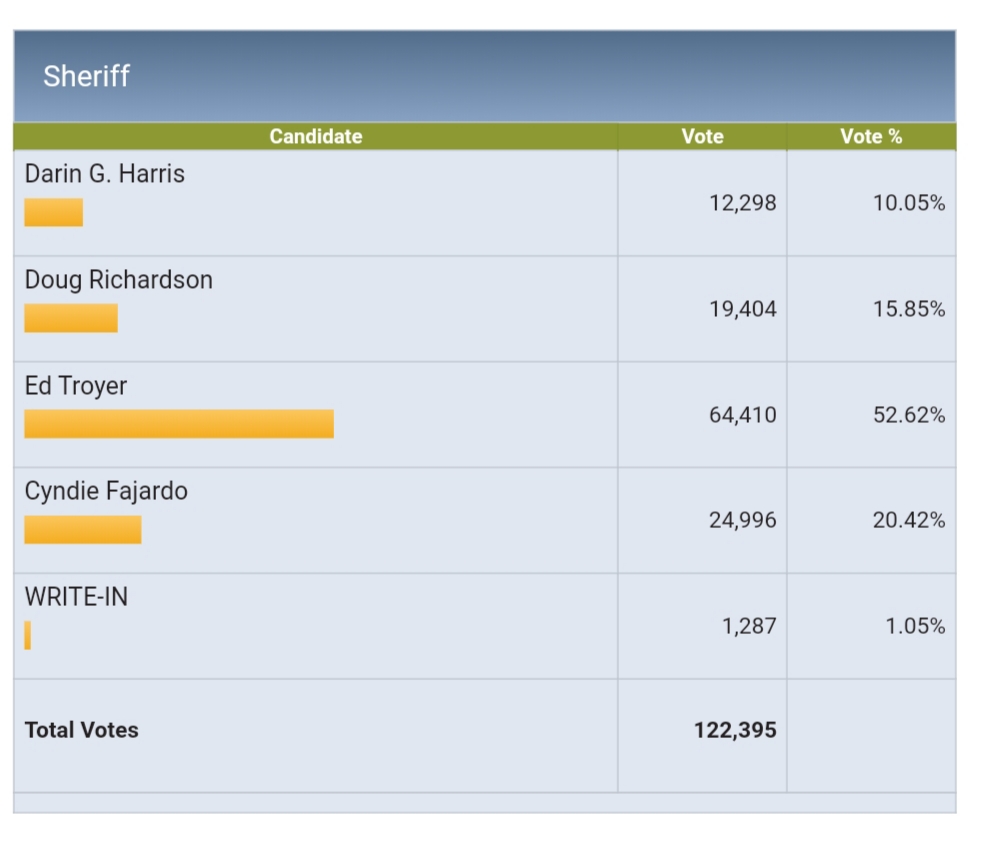Click the WRITE-IN label
The image size is (987, 854).
coord(76,597)
